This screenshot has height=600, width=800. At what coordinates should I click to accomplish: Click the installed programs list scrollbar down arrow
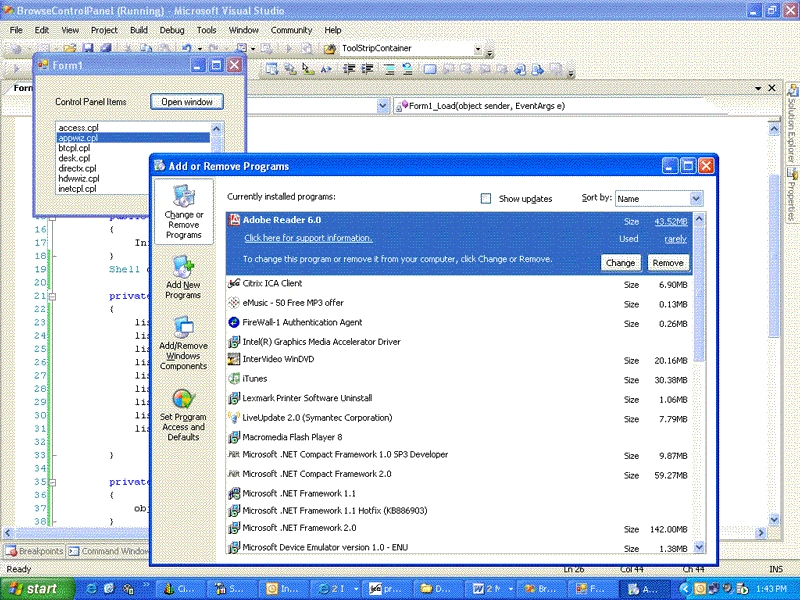(x=699, y=547)
